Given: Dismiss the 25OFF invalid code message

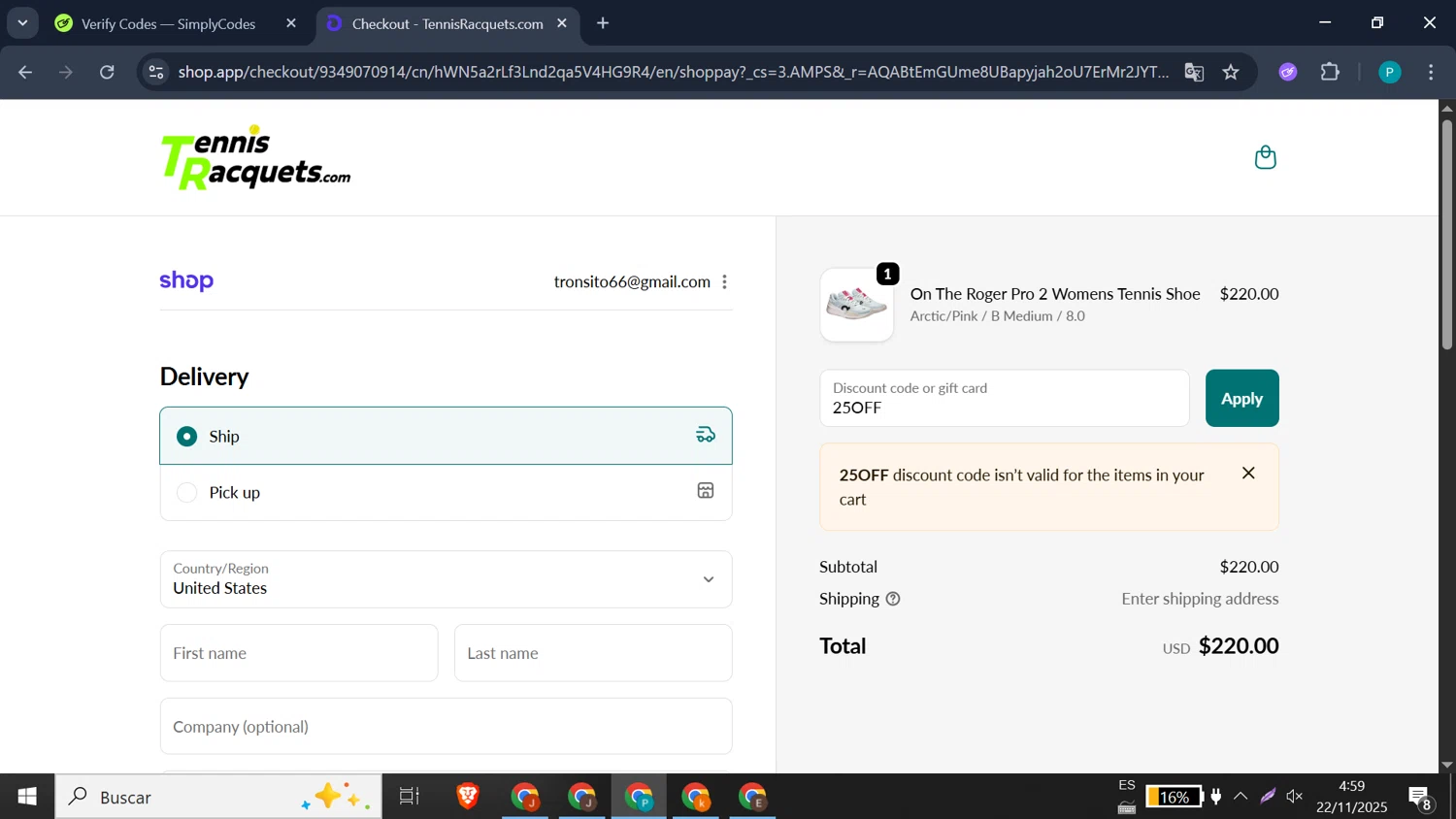Looking at the screenshot, I should pos(1248,473).
